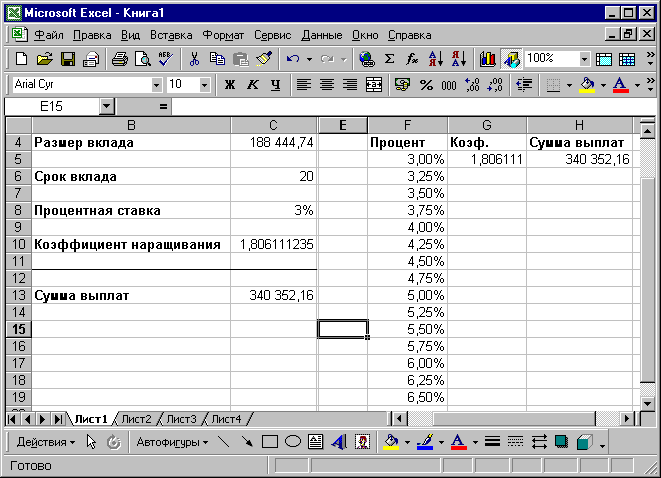Image resolution: width=661 pixels, height=478 pixels.
Task: Toggle align left
Action: pyautogui.click(x=304, y=85)
